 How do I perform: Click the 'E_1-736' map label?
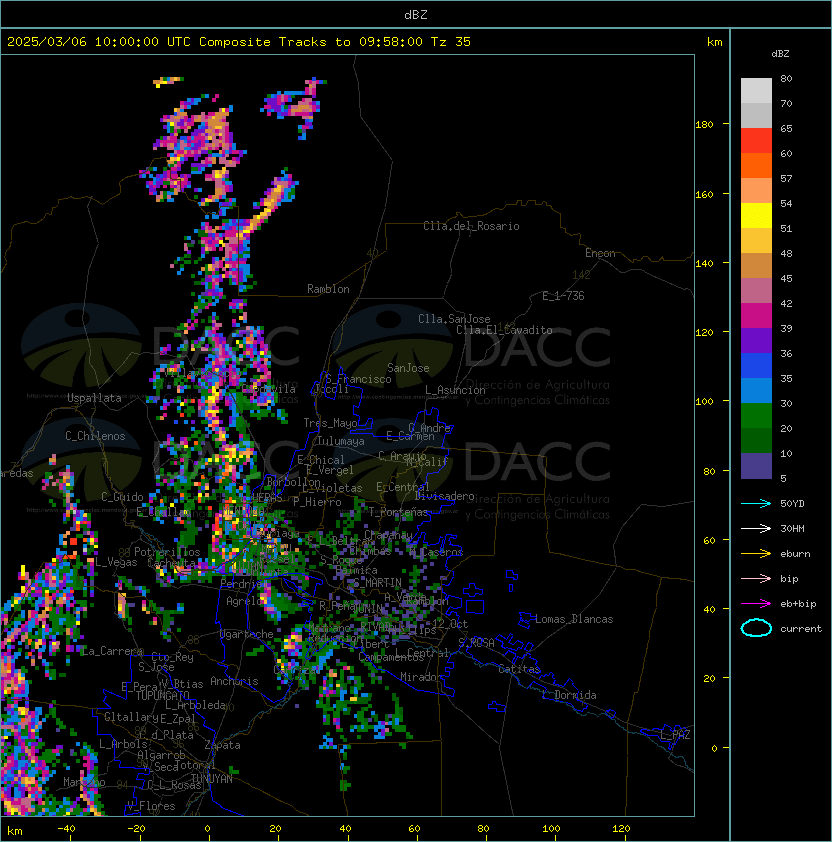563,296
